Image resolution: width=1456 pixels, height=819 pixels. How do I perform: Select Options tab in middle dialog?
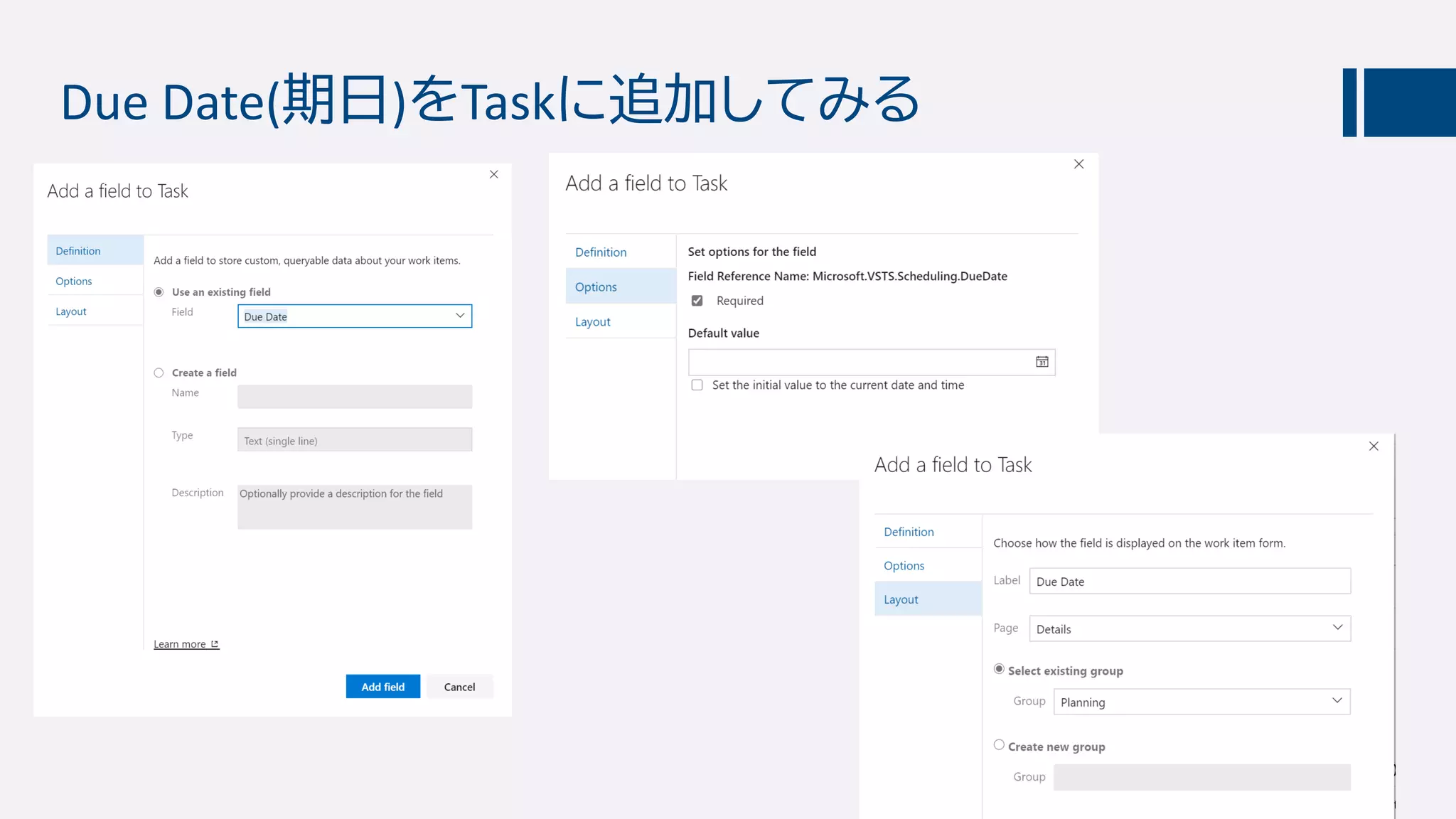[621, 287]
